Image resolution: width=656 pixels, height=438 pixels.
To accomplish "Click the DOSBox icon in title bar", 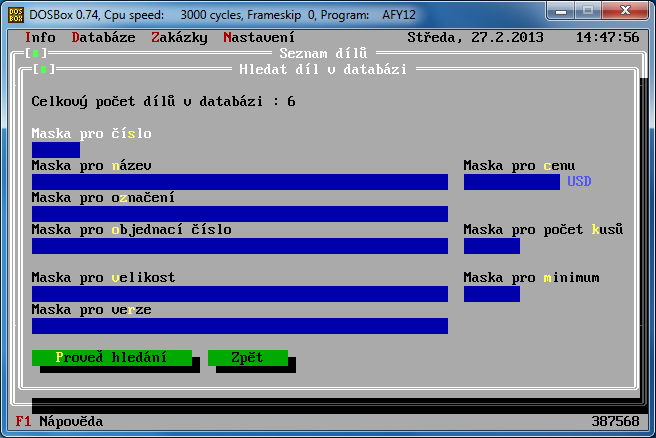I will point(14,11).
